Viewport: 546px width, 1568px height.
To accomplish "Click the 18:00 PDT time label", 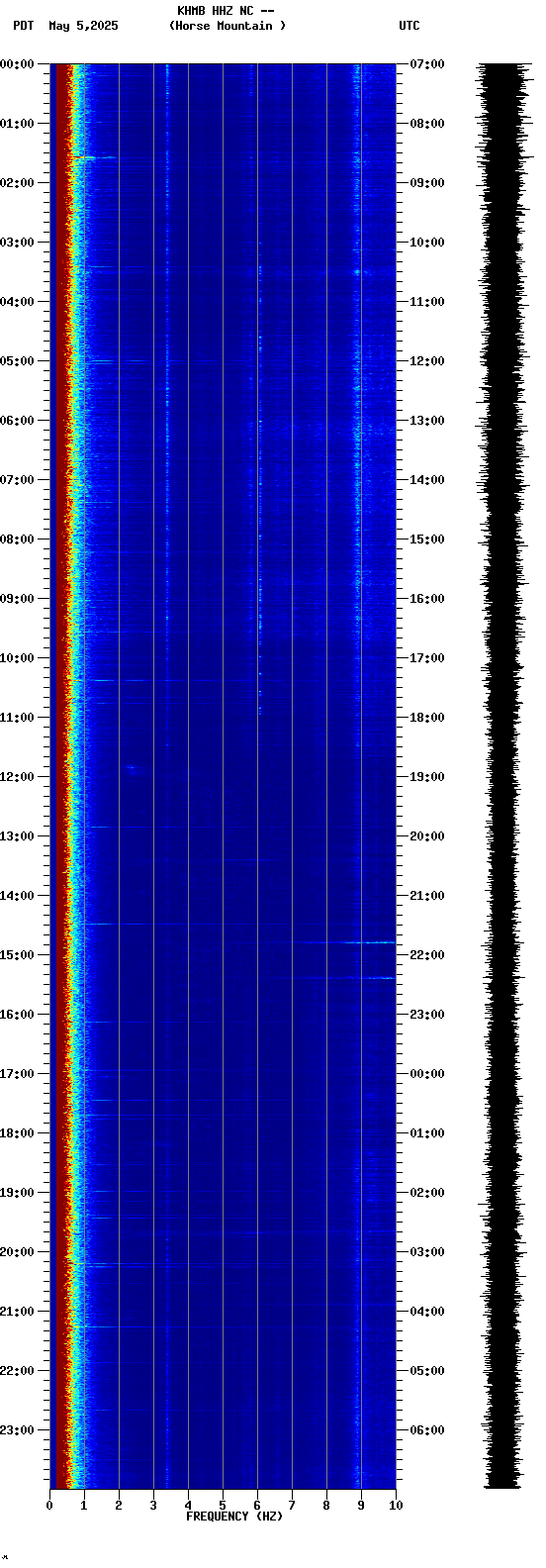I will pos(17,1133).
